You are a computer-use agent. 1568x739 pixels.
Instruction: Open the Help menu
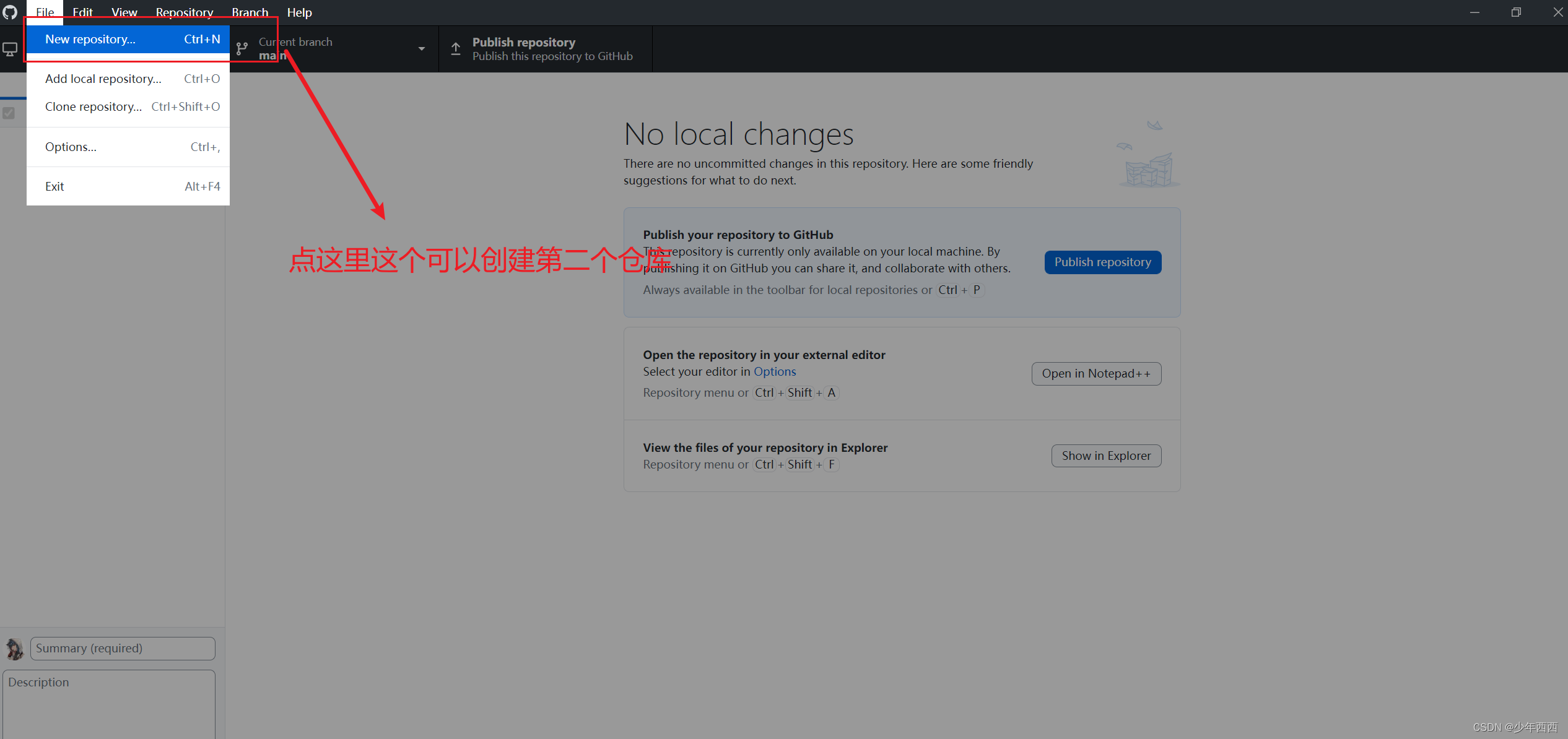(x=299, y=12)
